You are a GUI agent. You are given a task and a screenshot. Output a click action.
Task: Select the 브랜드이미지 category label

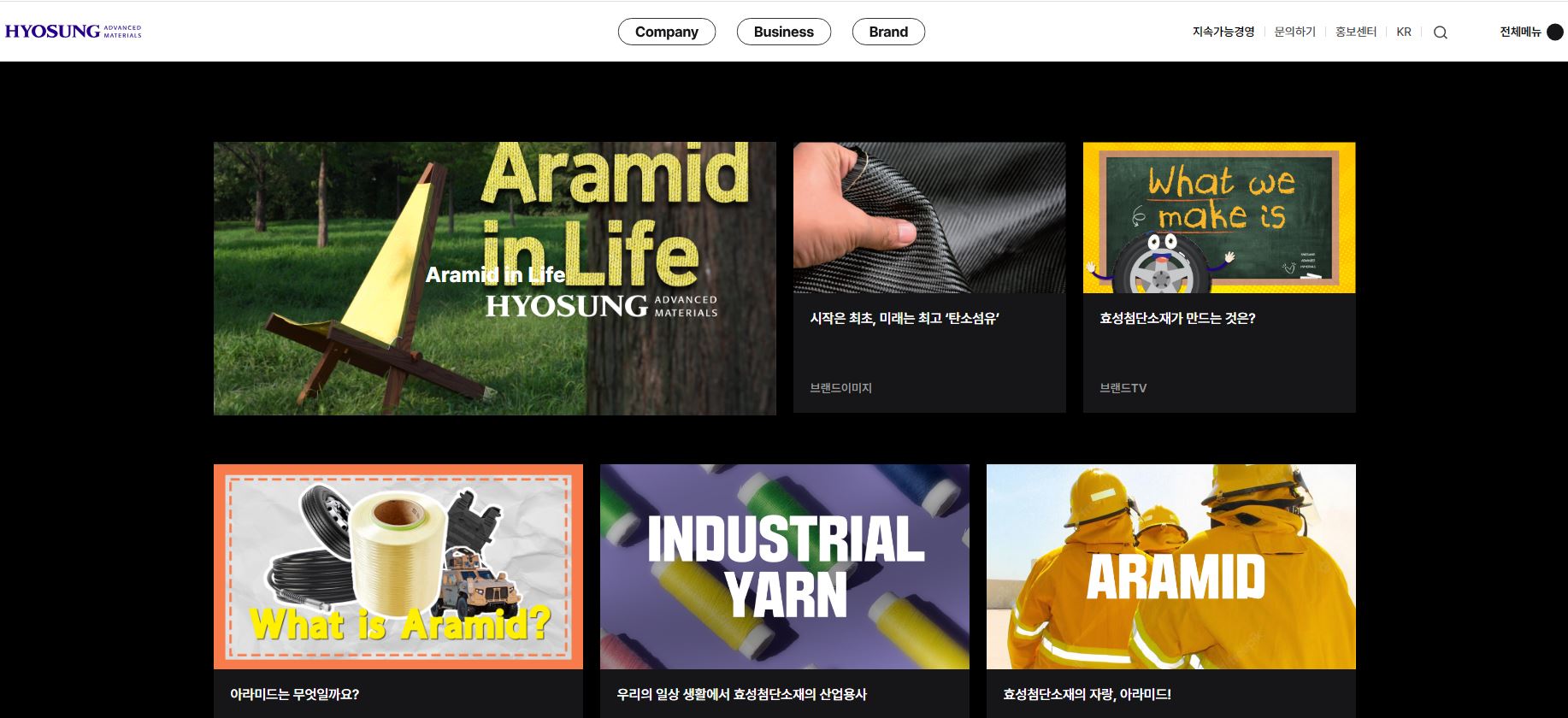coord(841,388)
